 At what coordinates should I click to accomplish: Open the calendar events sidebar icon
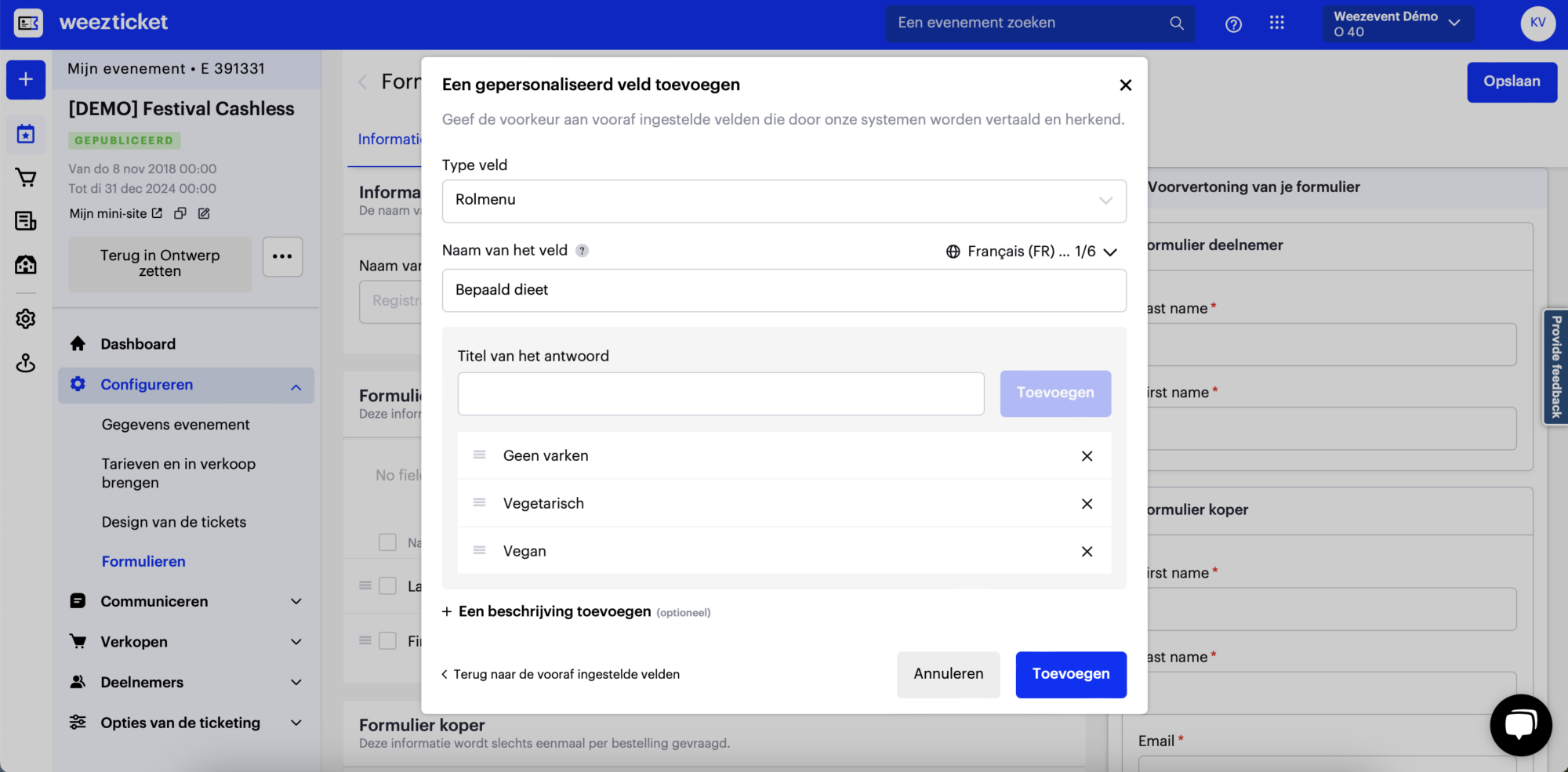coord(26,134)
